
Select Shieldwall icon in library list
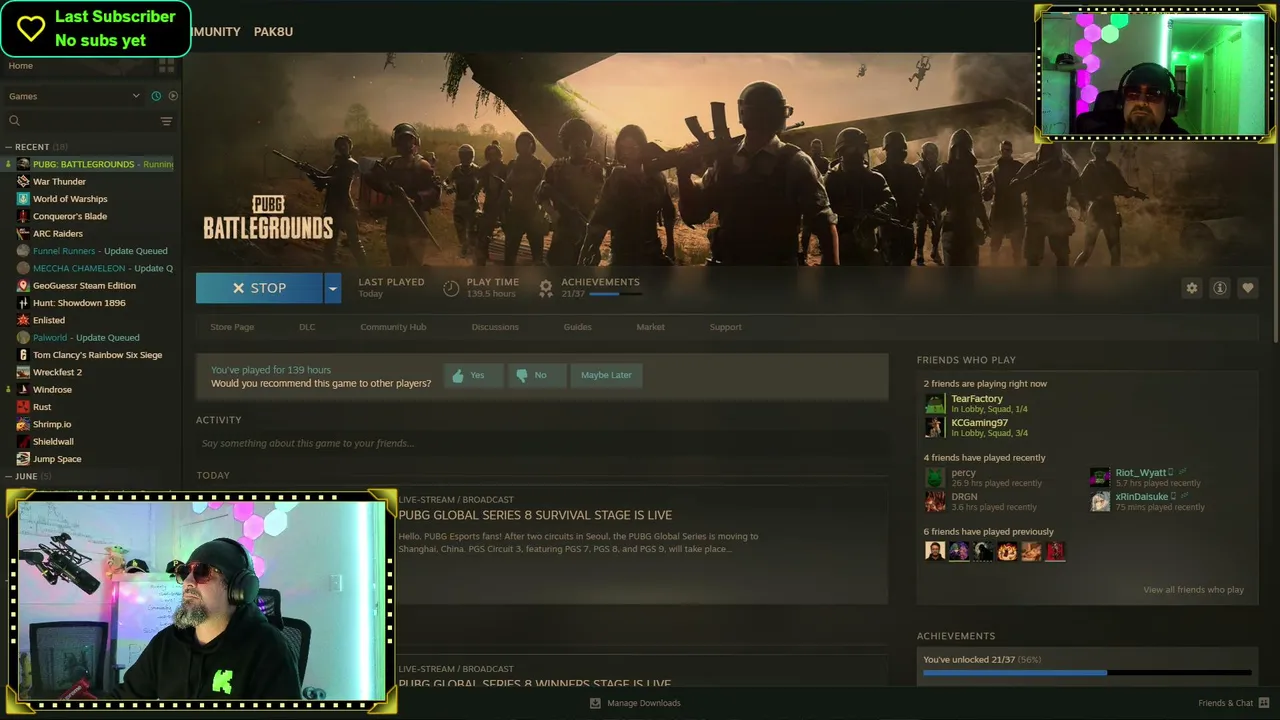[23, 442]
